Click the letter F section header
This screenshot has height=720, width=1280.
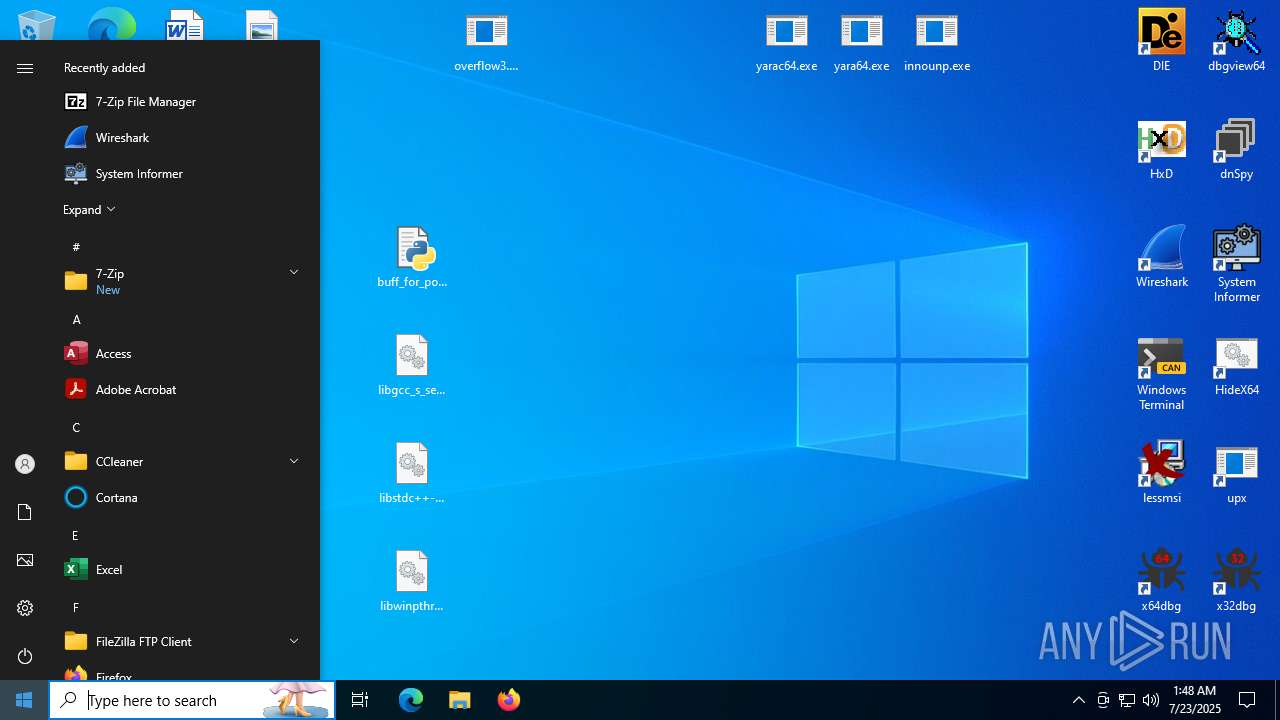point(77,607)
